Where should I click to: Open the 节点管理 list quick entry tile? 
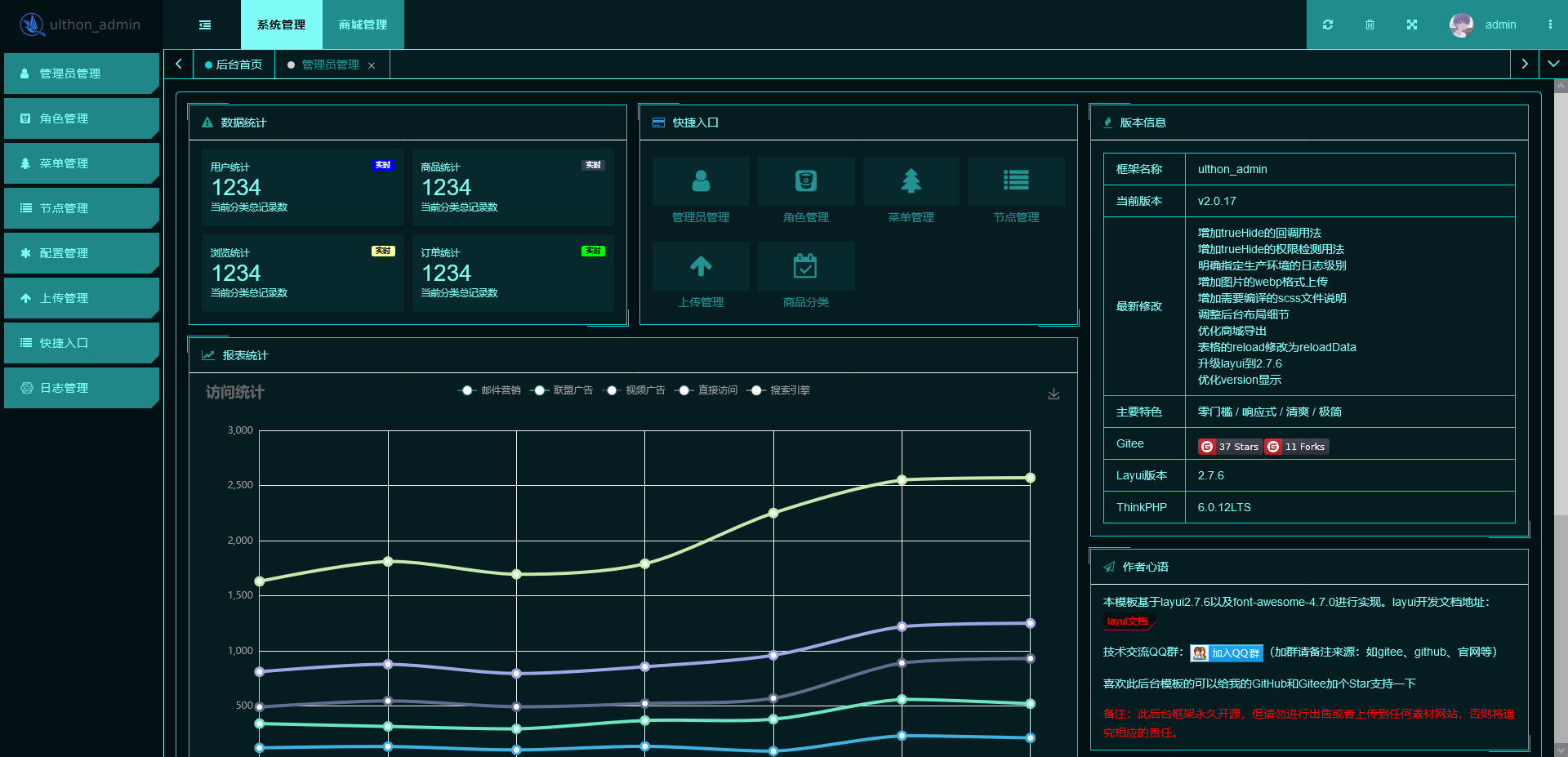tap(1016, 190)
